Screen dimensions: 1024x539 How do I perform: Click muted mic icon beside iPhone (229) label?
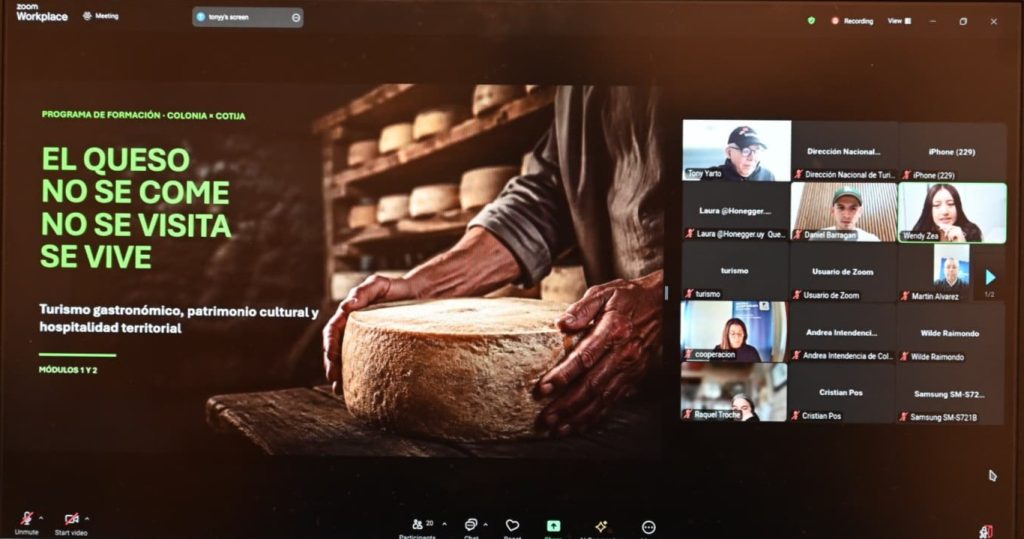pyautogui.click(x=906, y=175)
